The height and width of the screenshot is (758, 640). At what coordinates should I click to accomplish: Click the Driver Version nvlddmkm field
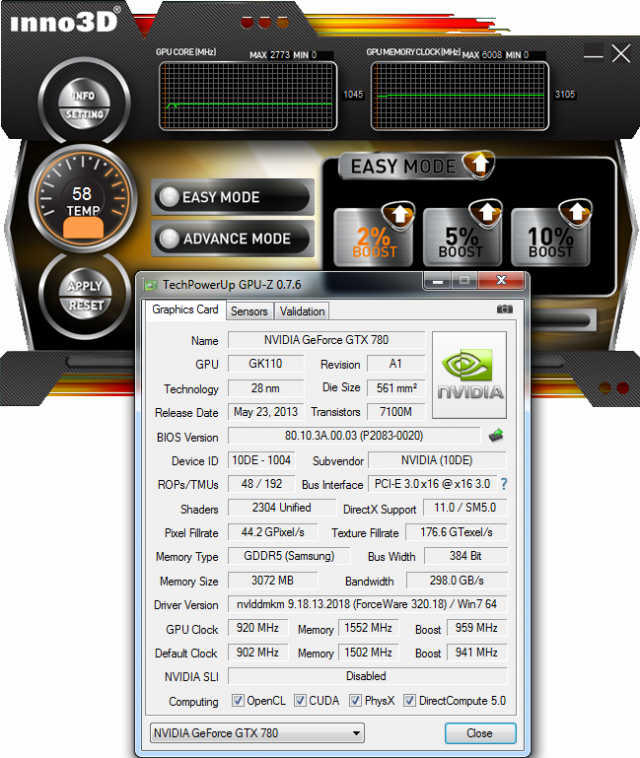367,604
